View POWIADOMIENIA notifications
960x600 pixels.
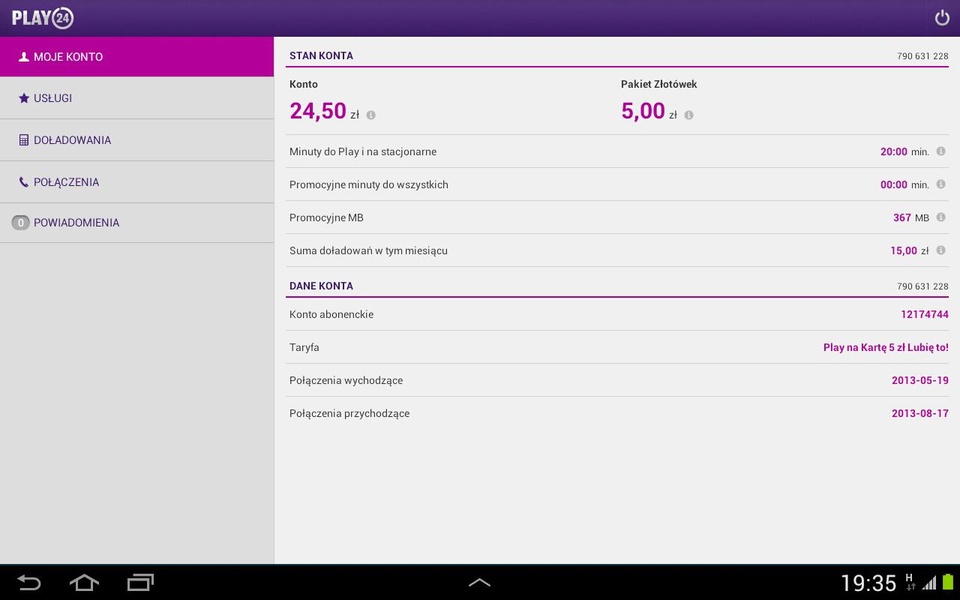point(137,223)
